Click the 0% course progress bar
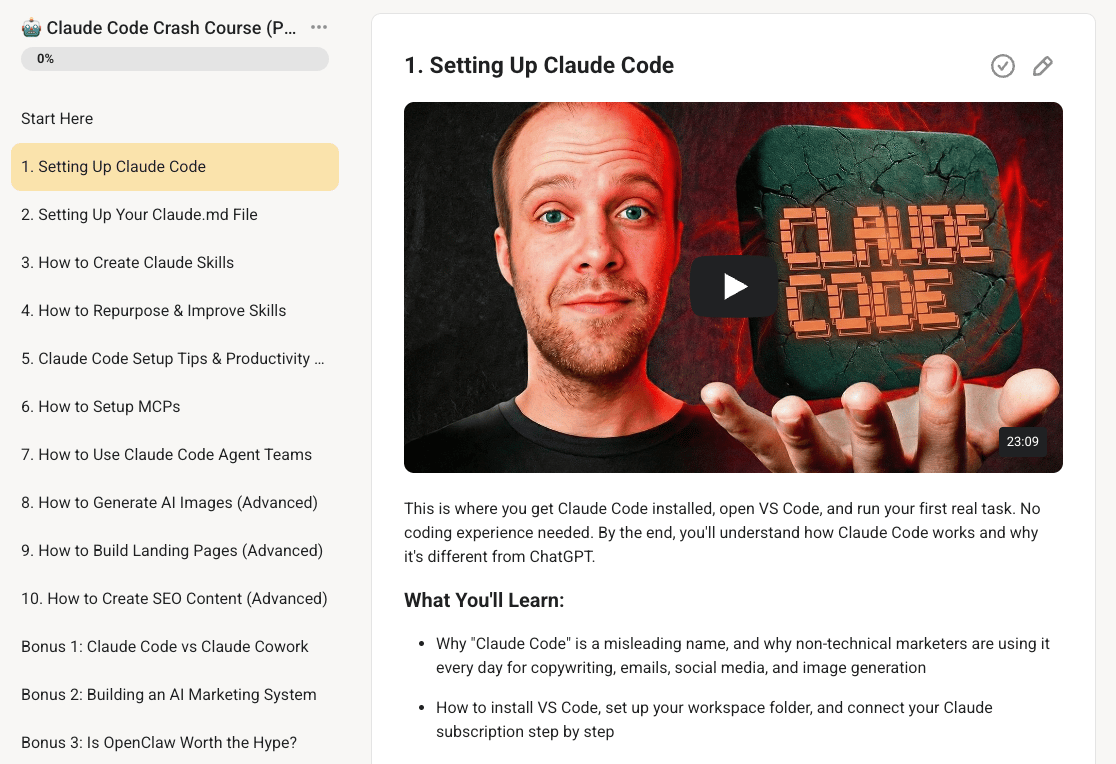This screenshot has height=764, width=1116. click(x=174, y=58)
